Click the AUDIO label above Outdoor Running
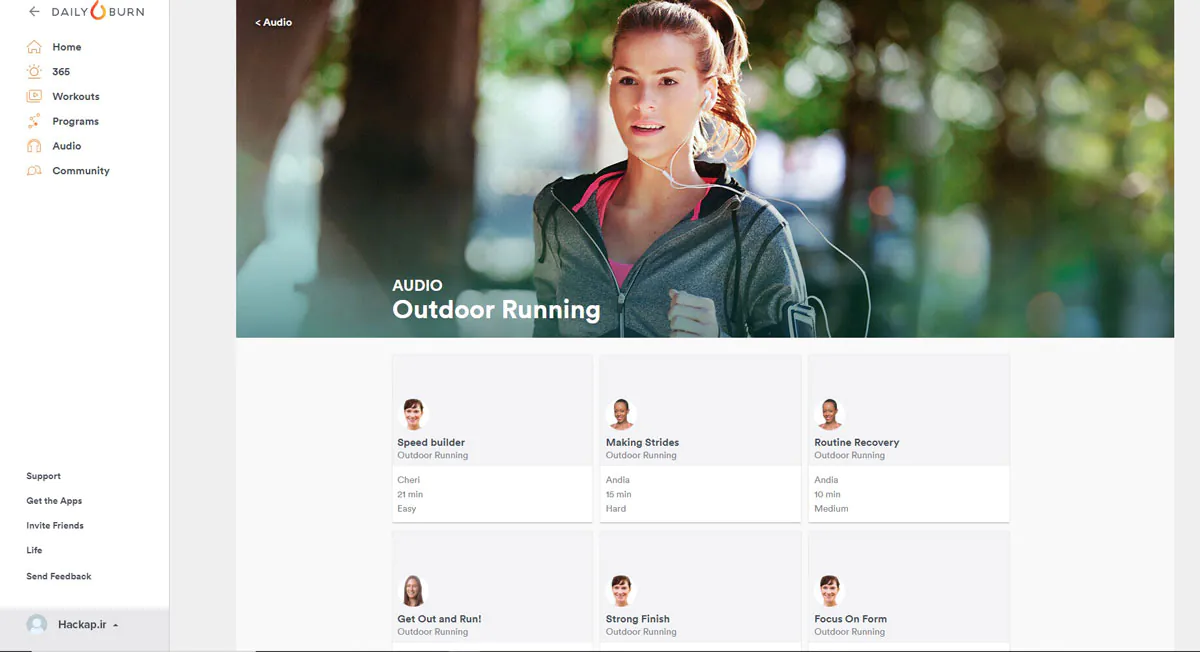This screenshot has width=1200, height=652. tap(417, 285)
